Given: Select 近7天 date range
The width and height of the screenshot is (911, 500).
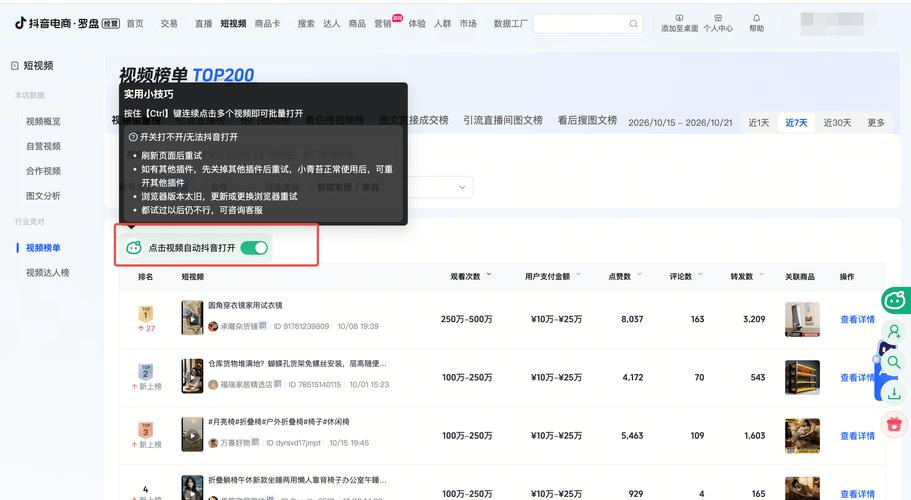Looking at the screenshot, I should (797, 123).
